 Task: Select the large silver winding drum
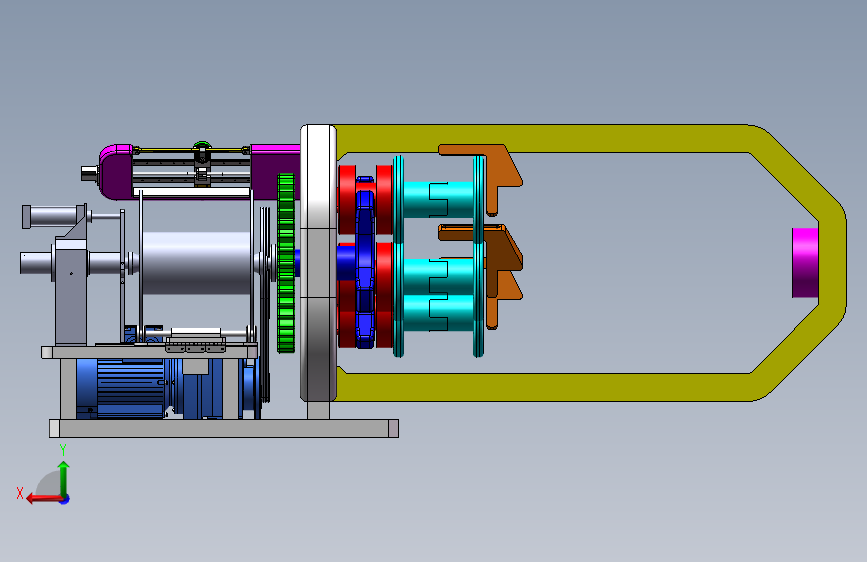click(196, 263)
